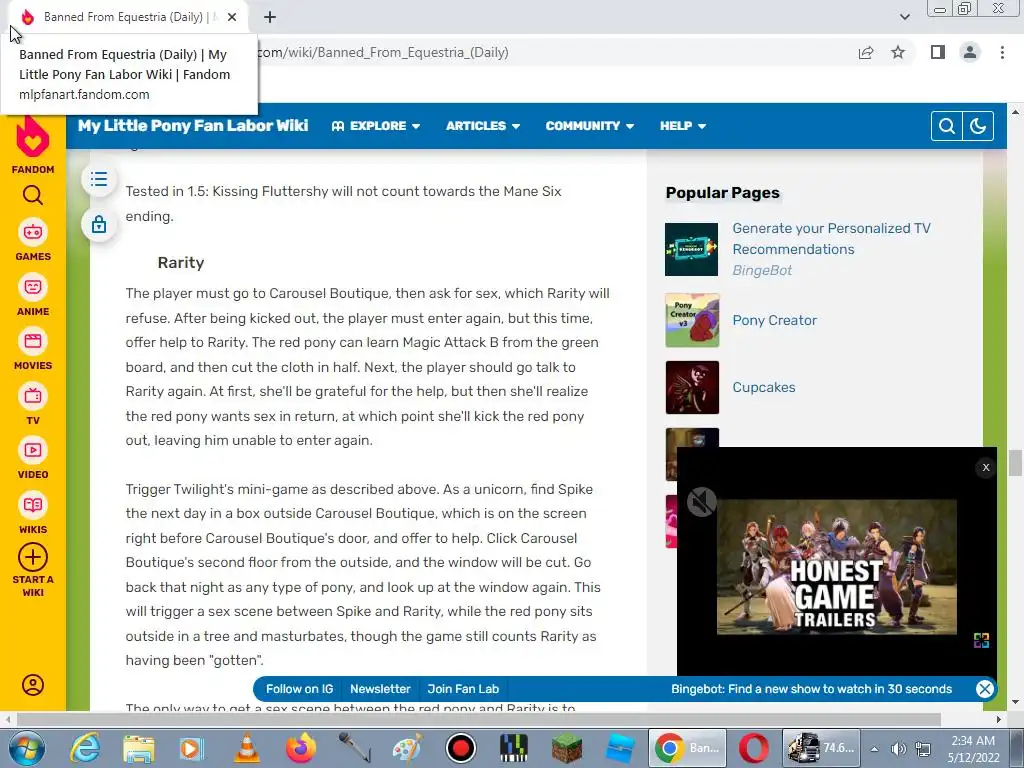Open the table of contents list icon
1024x768 pixels.
click(x=99, y=179)
